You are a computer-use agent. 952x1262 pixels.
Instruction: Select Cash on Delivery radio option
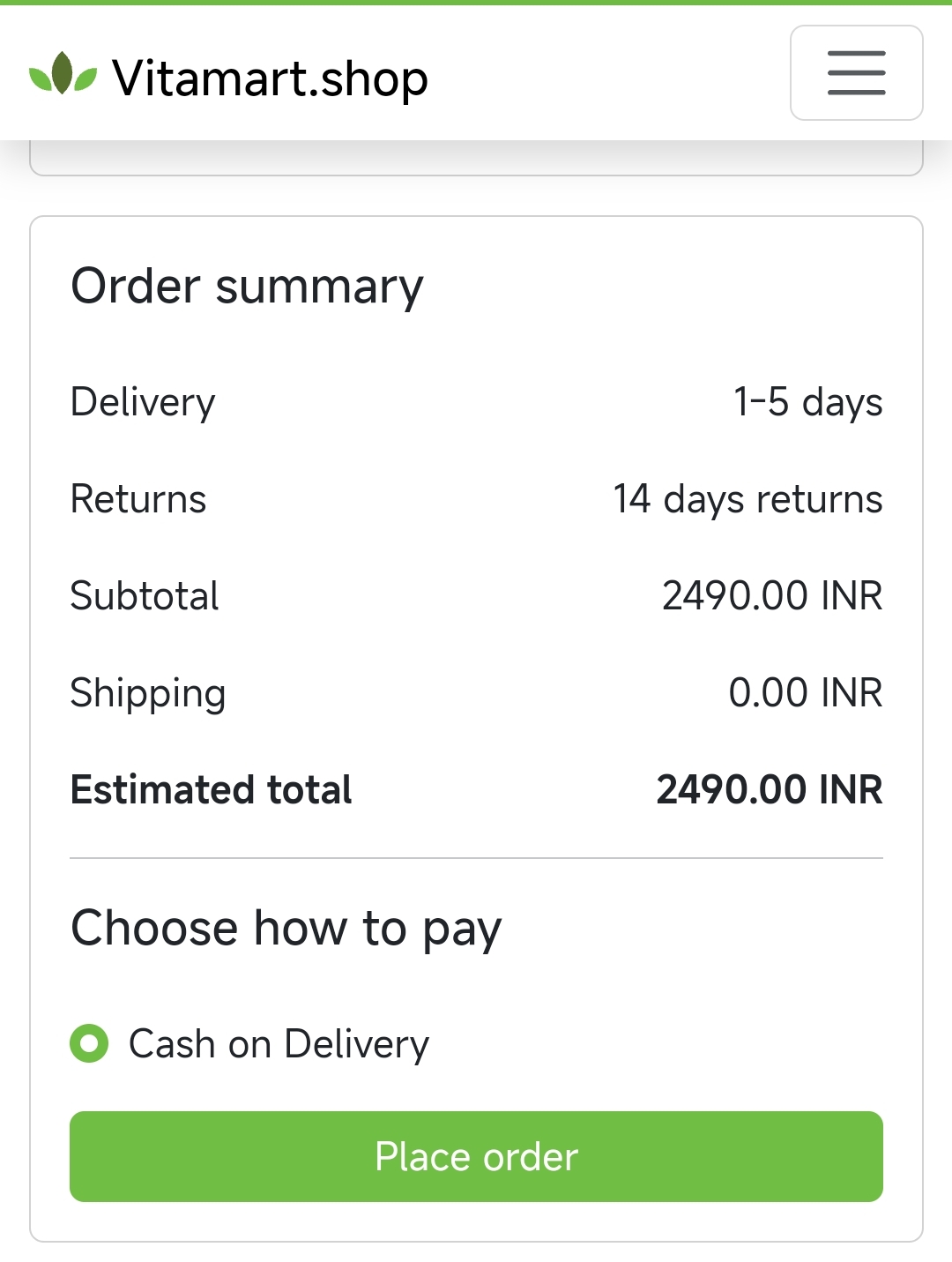89,1044
